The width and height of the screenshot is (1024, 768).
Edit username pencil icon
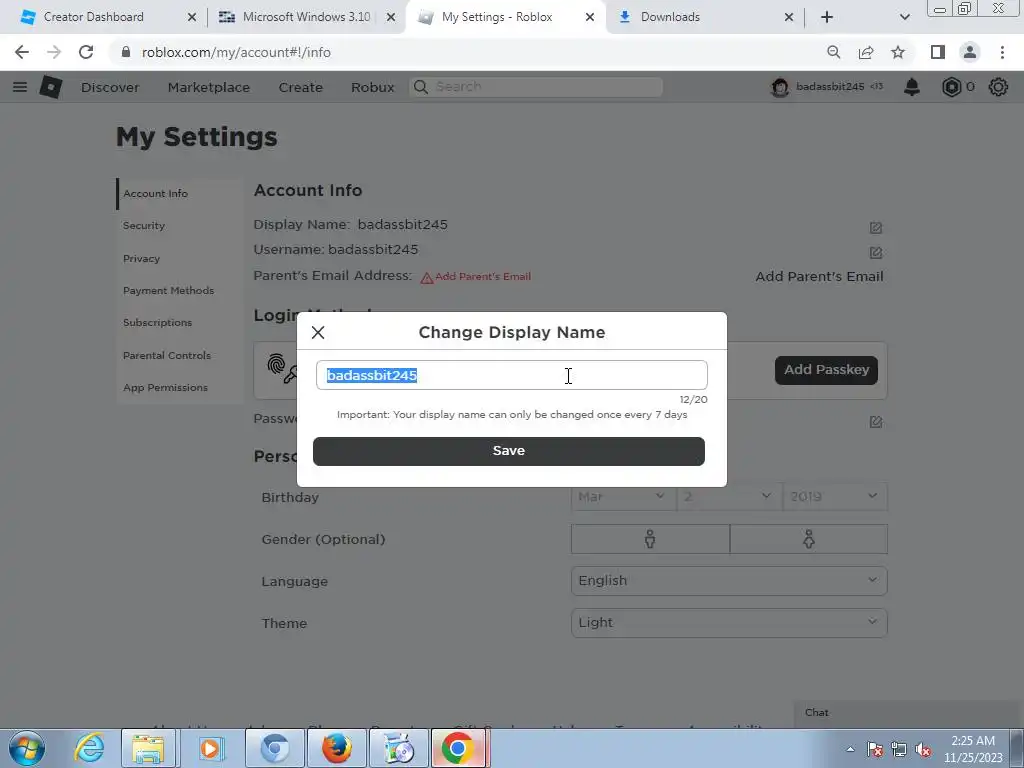(876, 253)
